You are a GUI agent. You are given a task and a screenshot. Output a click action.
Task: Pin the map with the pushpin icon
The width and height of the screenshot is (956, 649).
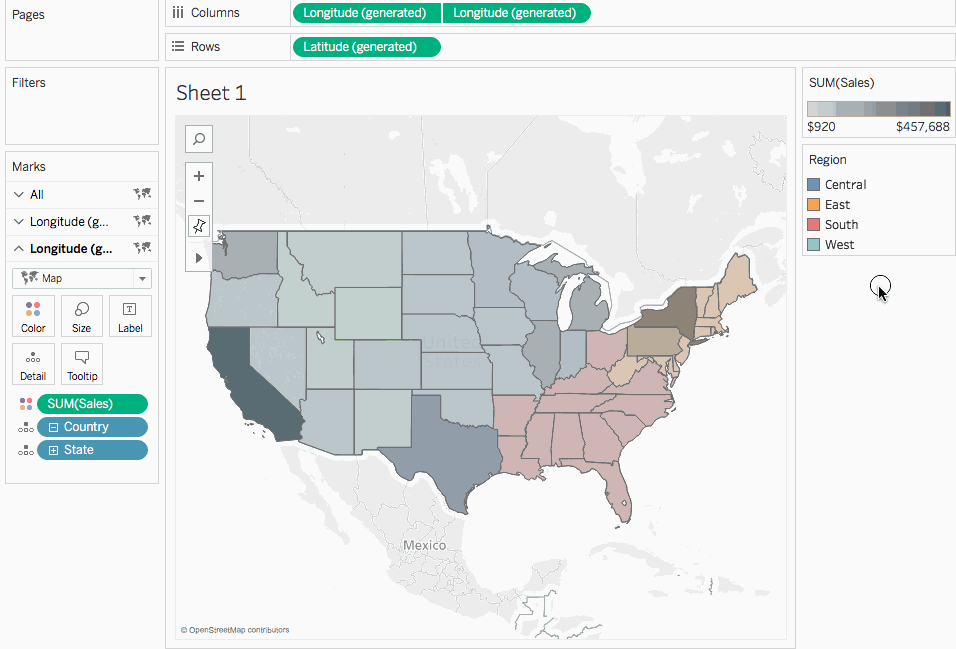(199, 226)
